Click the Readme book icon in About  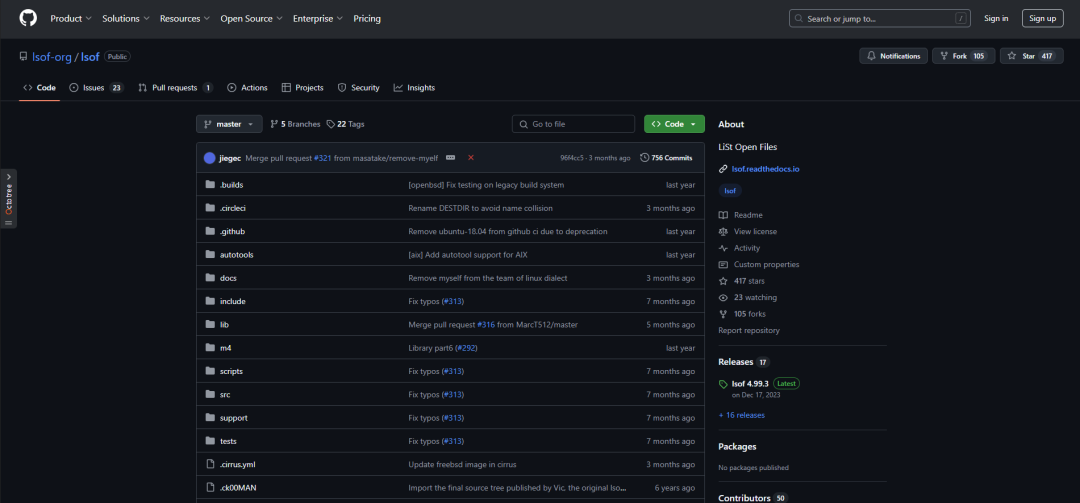point(723,215)
